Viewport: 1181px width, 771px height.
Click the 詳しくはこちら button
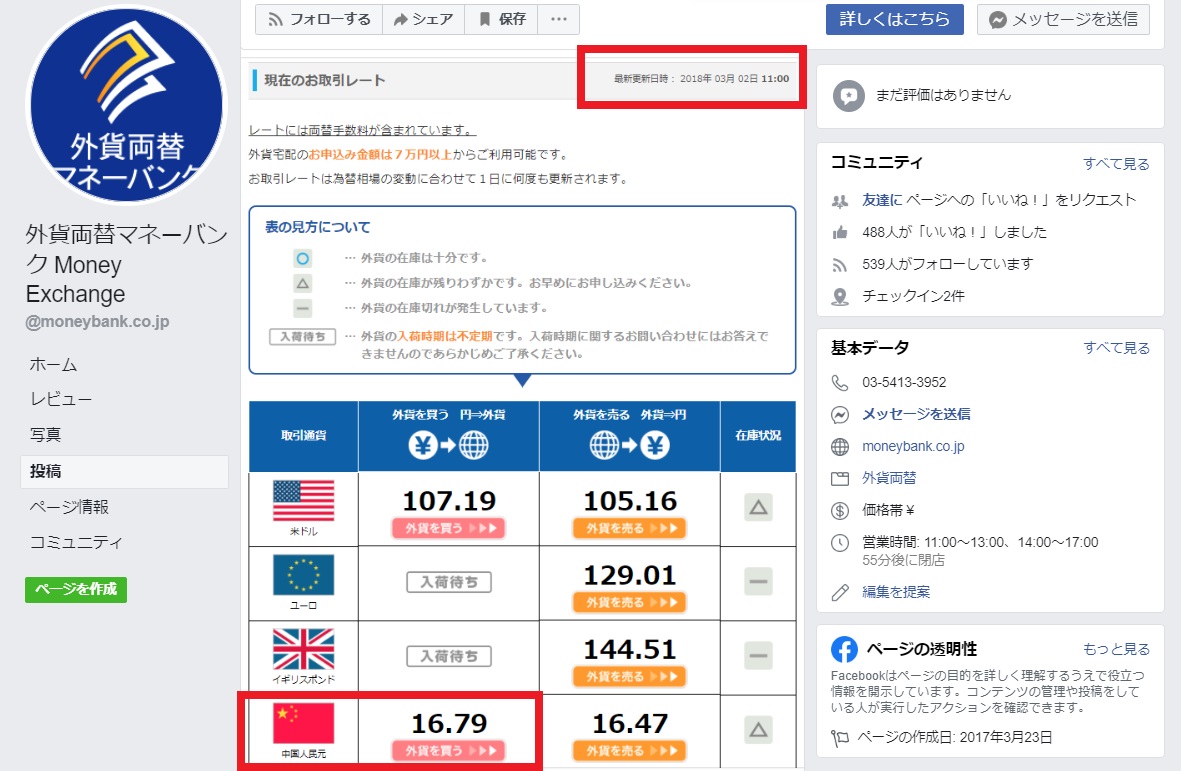coord(895,20)
